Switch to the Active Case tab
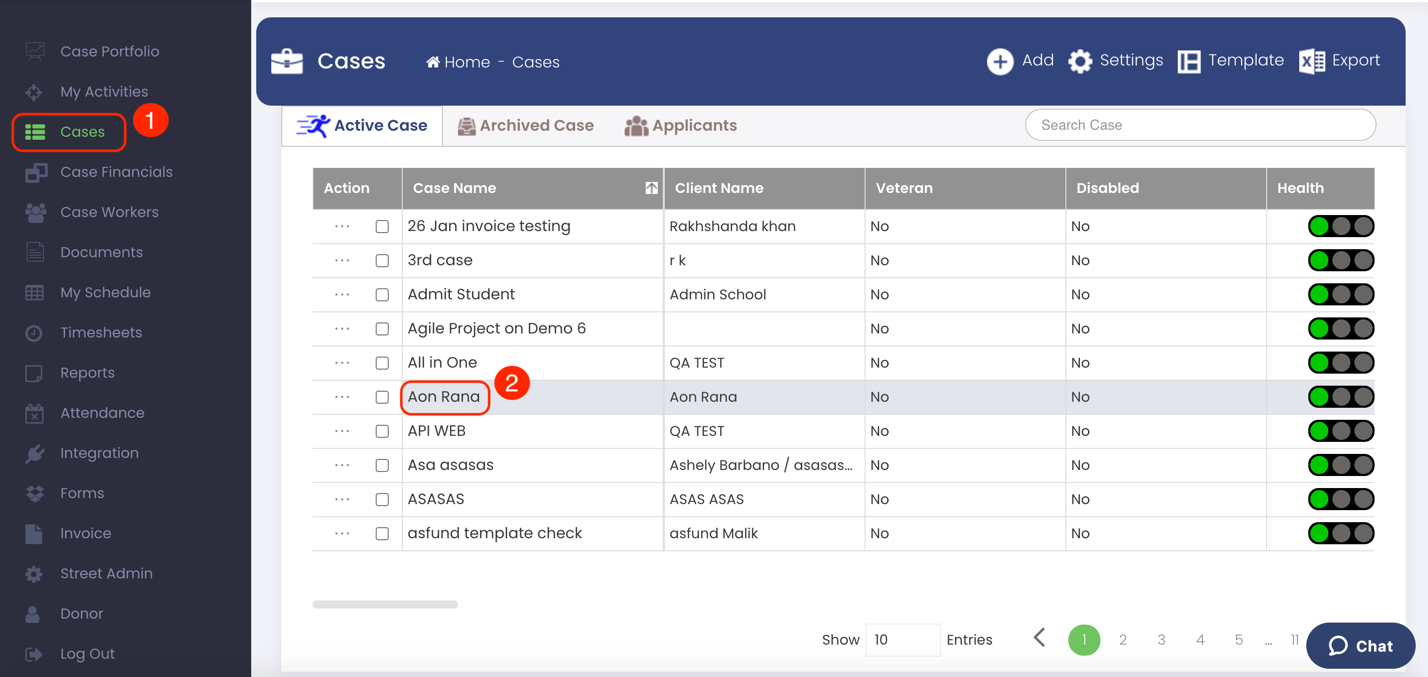 point(362,126)
